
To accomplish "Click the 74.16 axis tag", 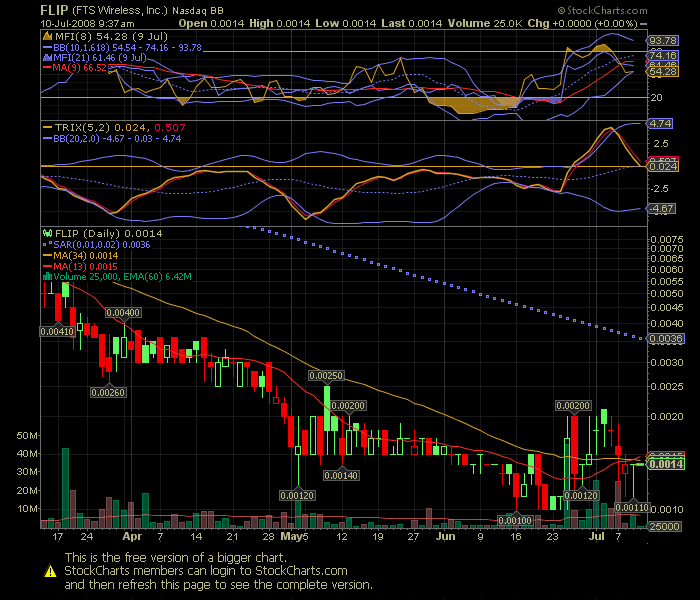I will [662, 55].
